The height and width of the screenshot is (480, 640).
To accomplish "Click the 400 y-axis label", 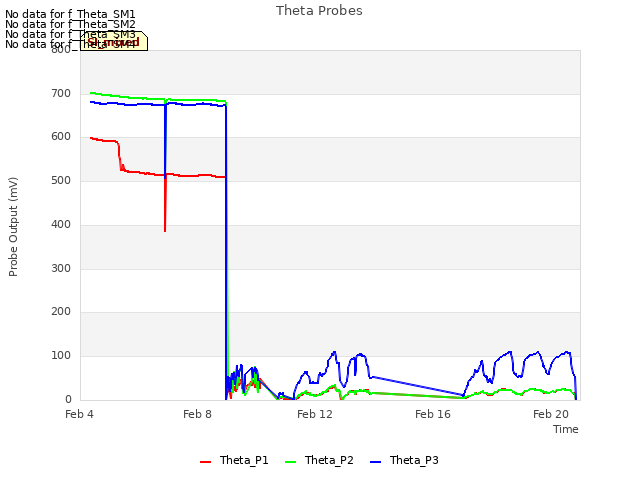I will [61, 224].
